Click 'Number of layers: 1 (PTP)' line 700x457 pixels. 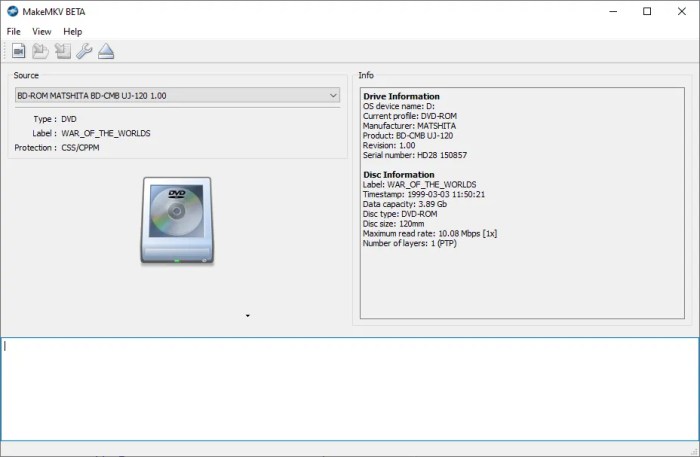click(x=409, y=244)
